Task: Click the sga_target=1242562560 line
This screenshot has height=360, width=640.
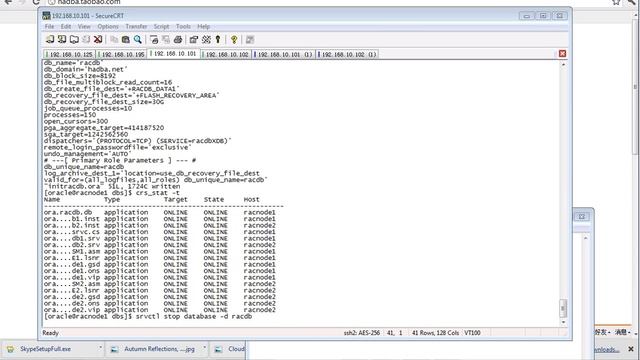Action: click(86, 134)
